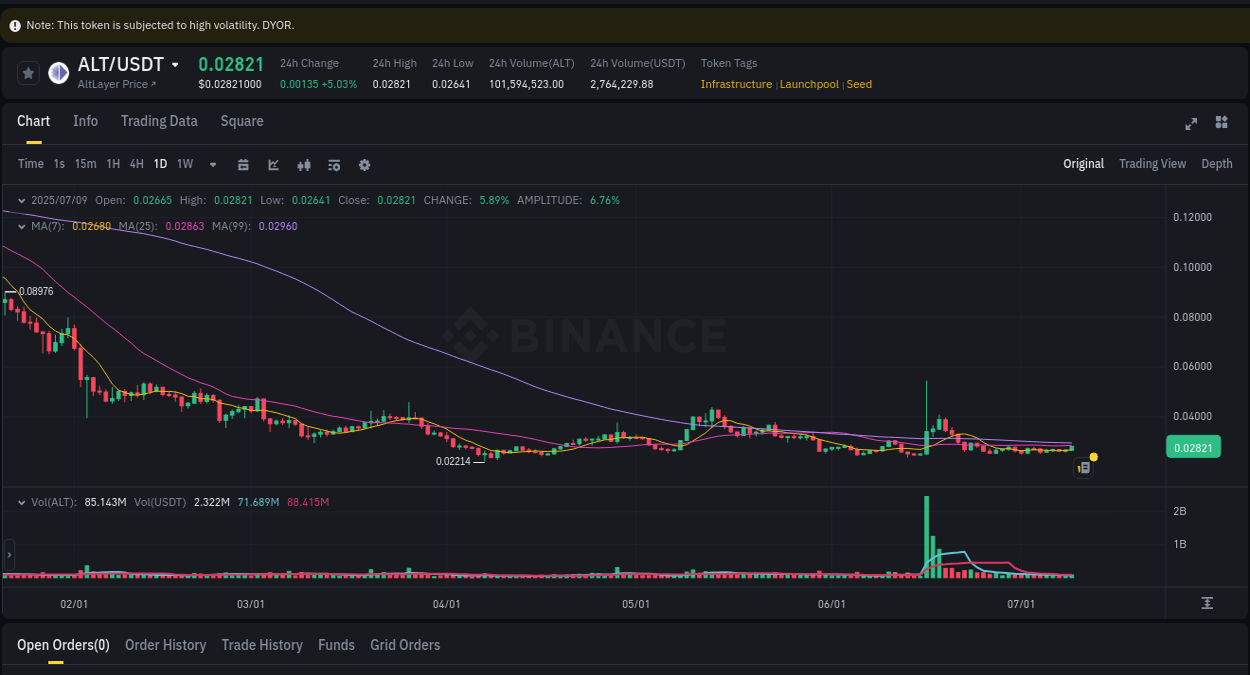Open the layout grid icon near fullscreen
Screen dimensions: 1250x675
click(x=1221, y=122)
